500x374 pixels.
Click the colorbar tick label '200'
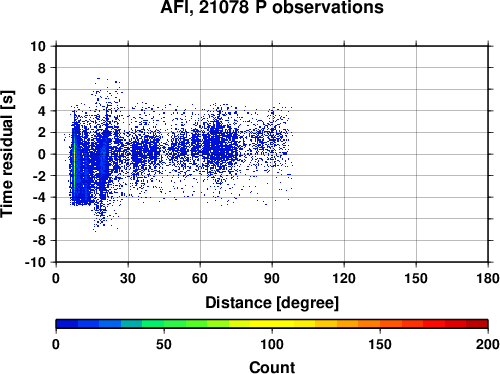(488, 344)
